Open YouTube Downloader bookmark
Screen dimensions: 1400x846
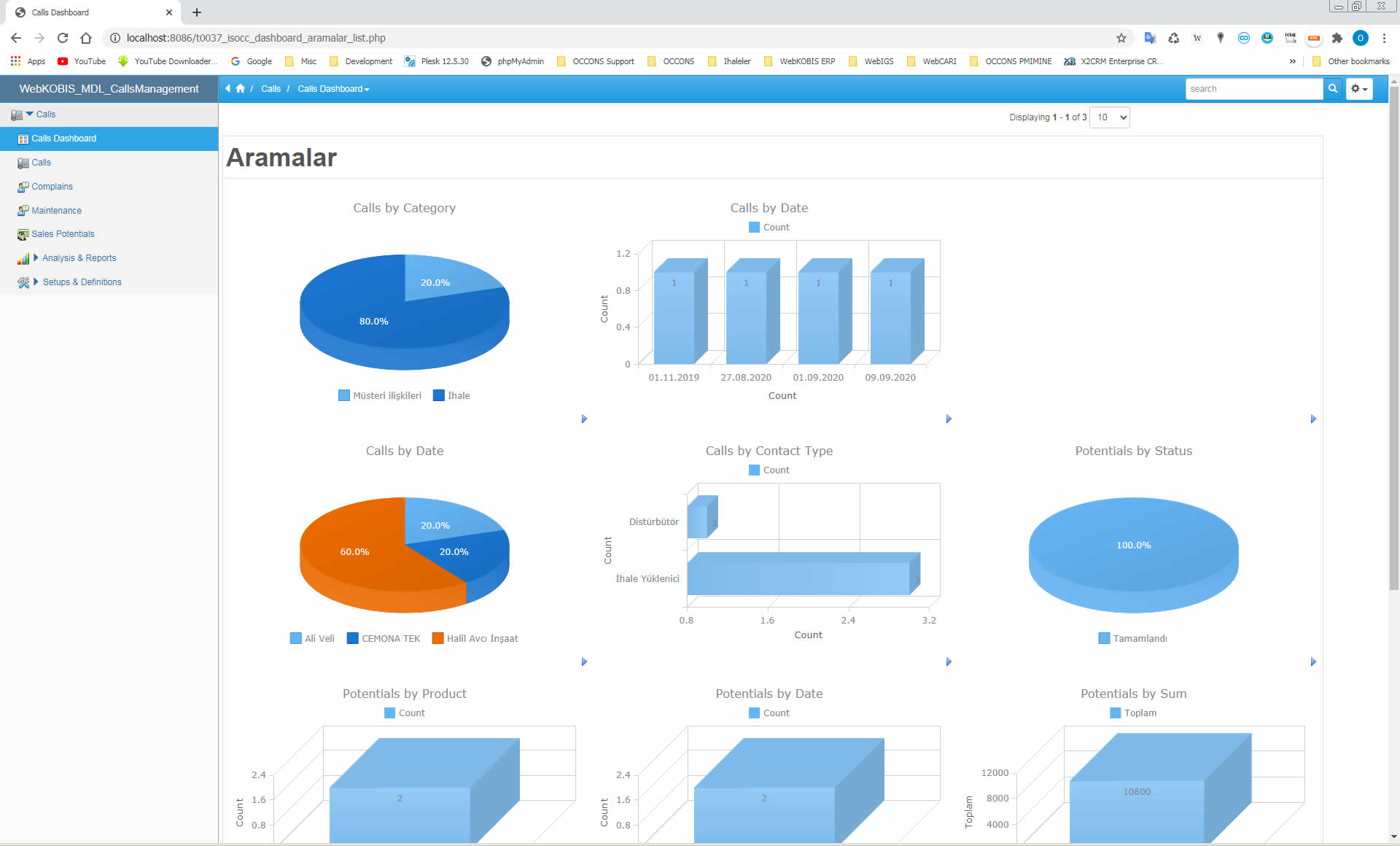click(x=168, y=61)
